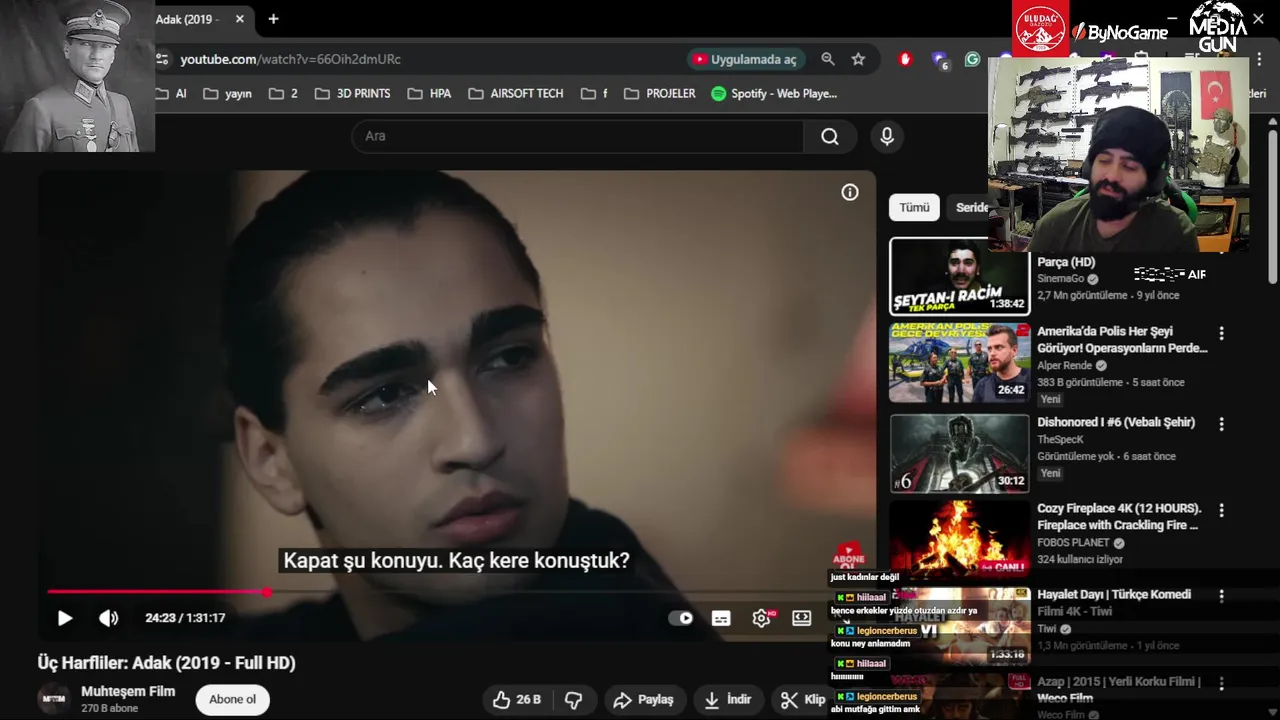Viewport: 1280px width, 720px height.
Task: Share the video via Paylaş button
Action: coord(644,700)
